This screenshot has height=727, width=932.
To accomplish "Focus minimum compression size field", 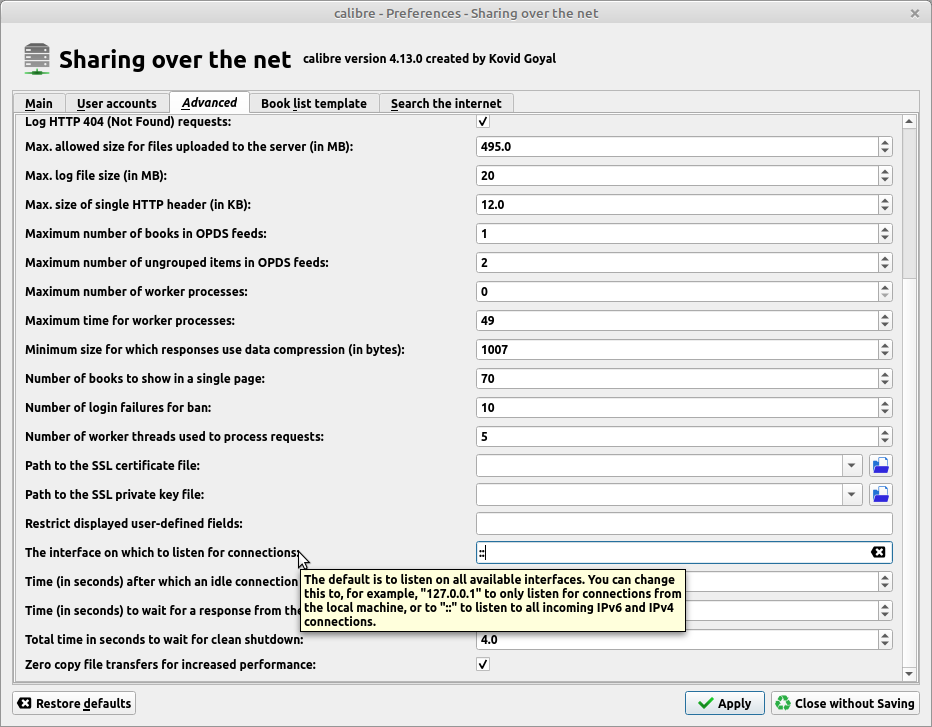I will coord(677,350).
